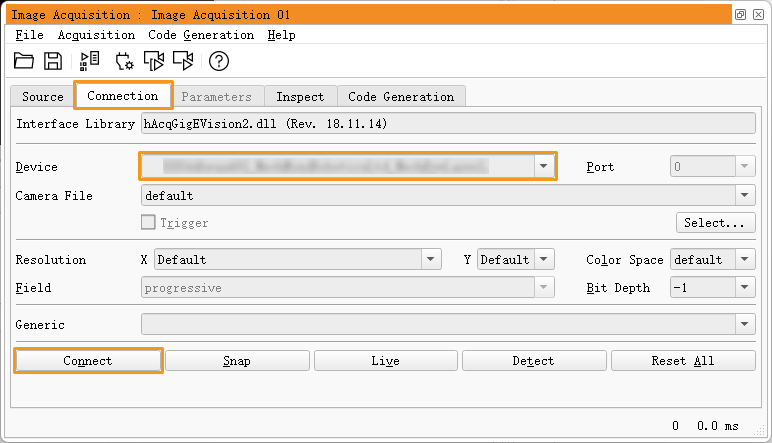Open the Camera File dropdown
Viewport: 772px width, 443px height.
(745, 196)
